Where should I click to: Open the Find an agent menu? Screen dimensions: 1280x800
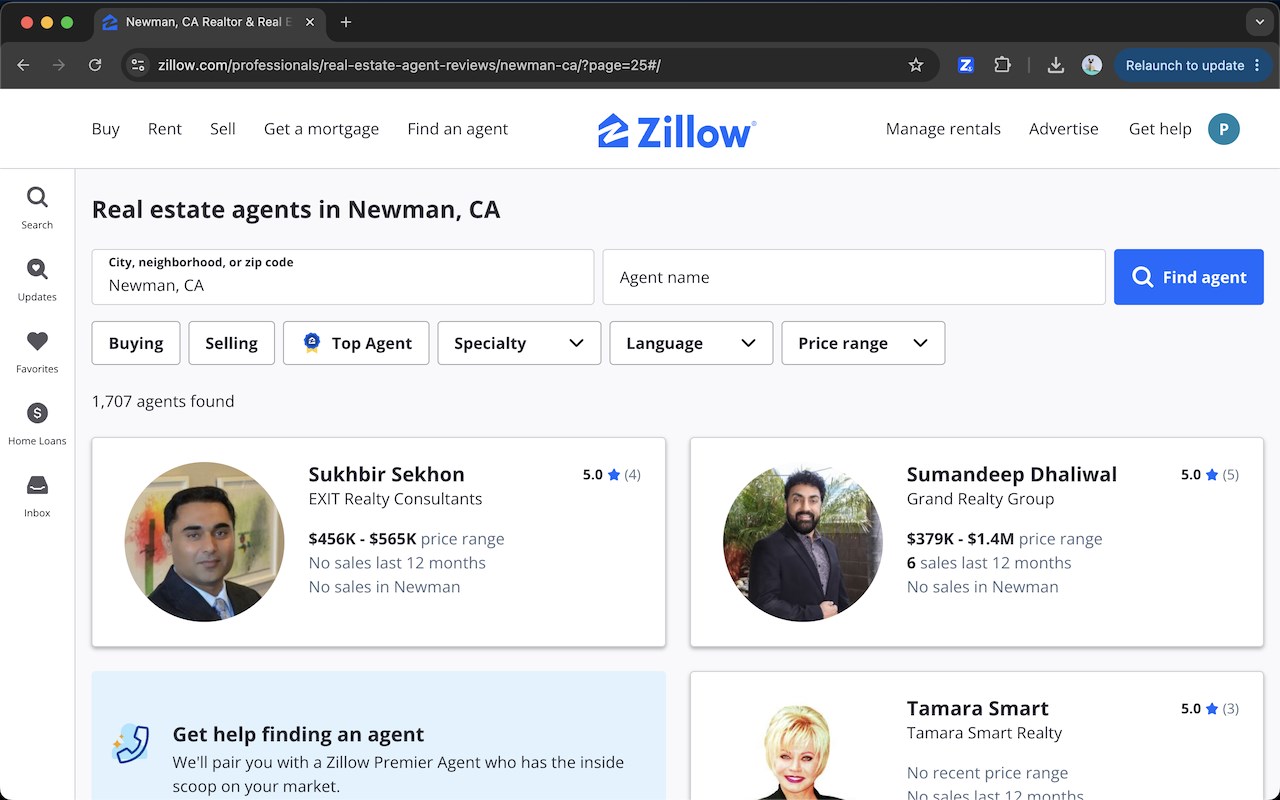click(458, 129)
